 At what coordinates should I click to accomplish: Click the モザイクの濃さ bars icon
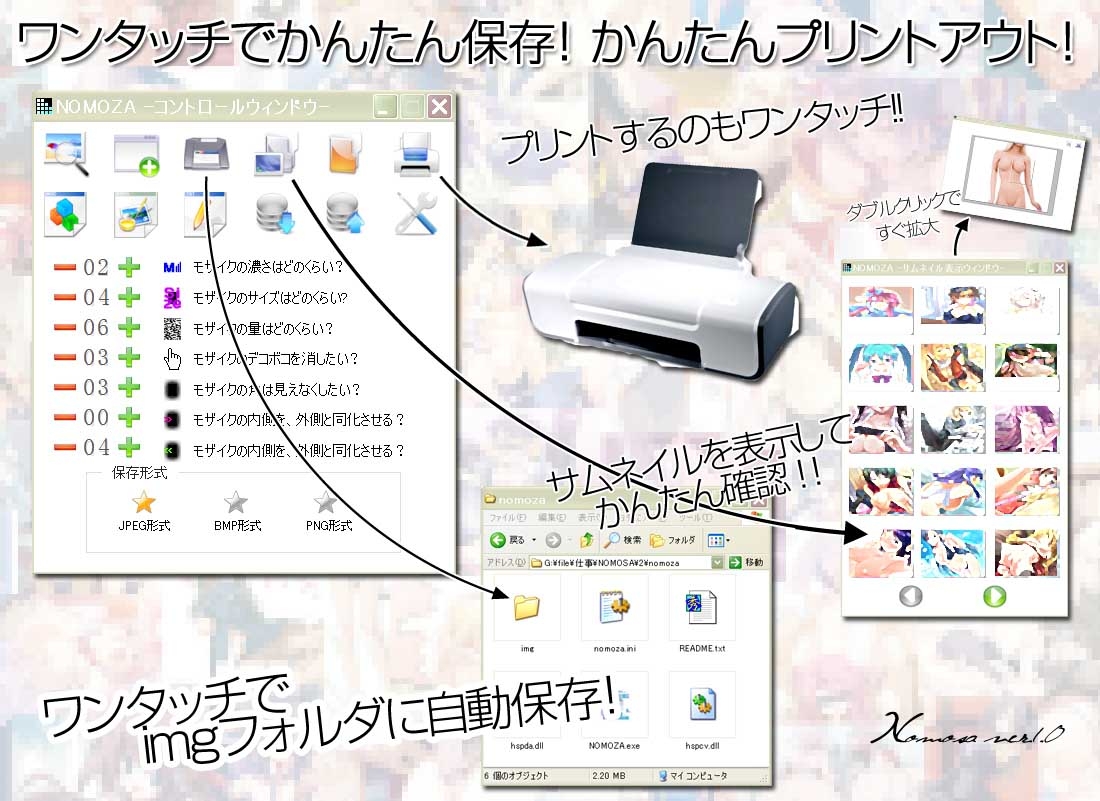[172, 267]
